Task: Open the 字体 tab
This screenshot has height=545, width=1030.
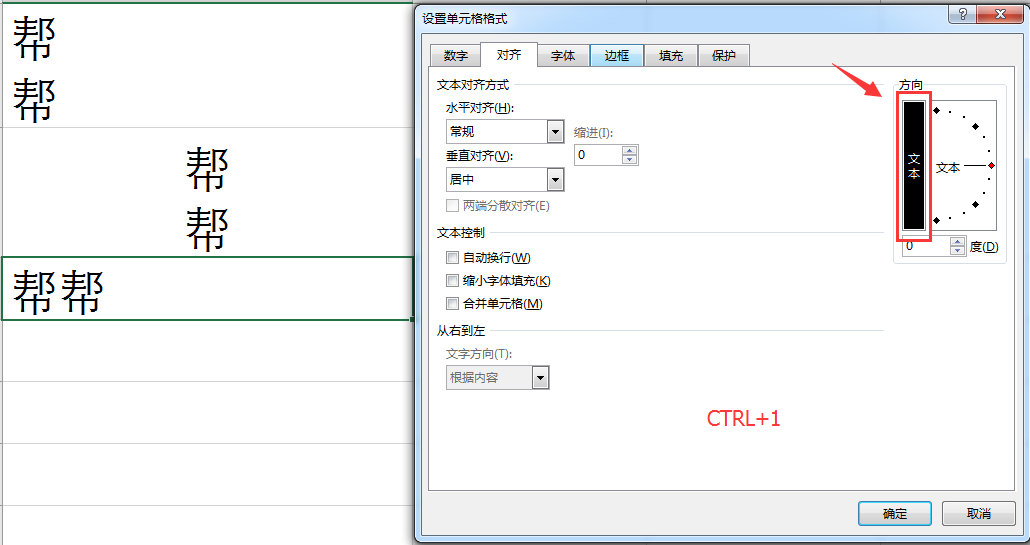Action: click(563, 56)
